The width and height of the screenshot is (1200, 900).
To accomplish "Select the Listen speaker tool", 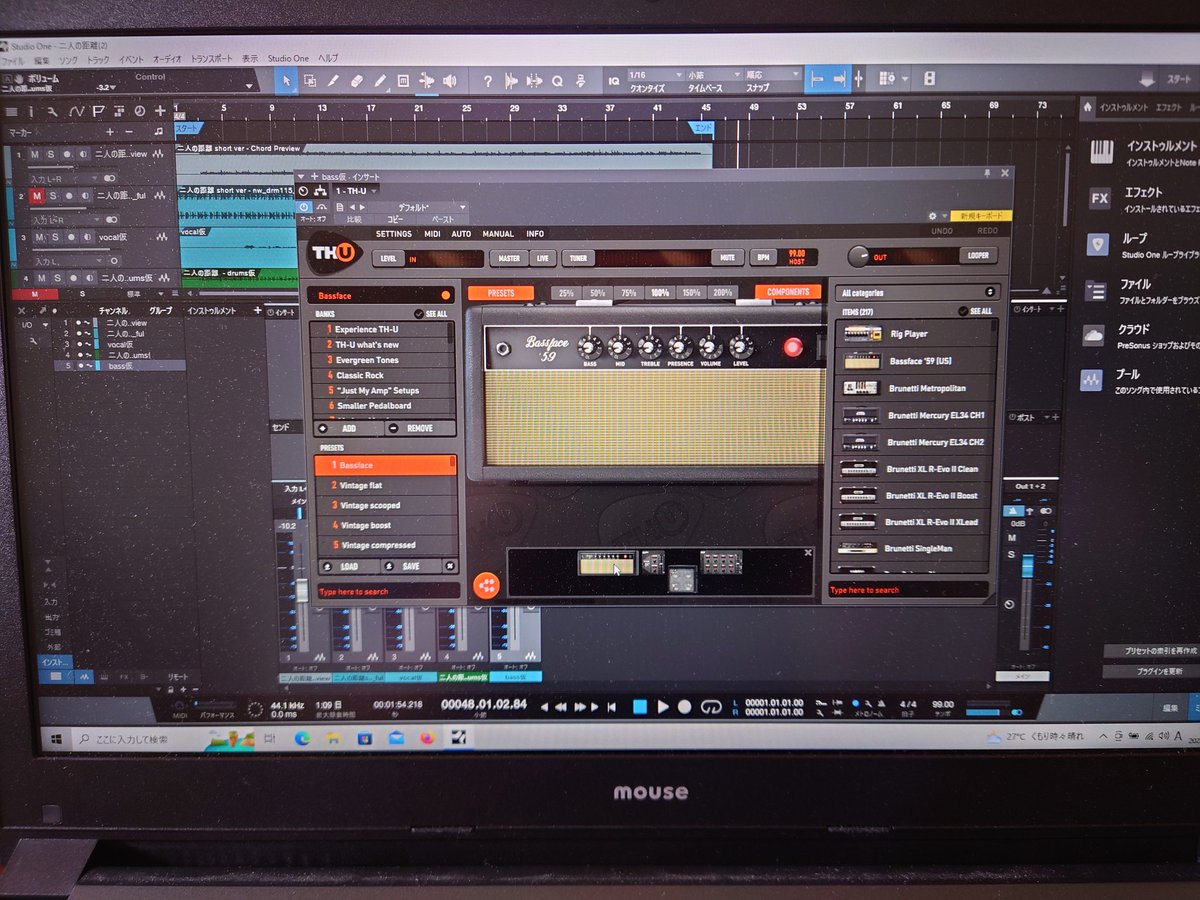I will [x=450, y=81].
